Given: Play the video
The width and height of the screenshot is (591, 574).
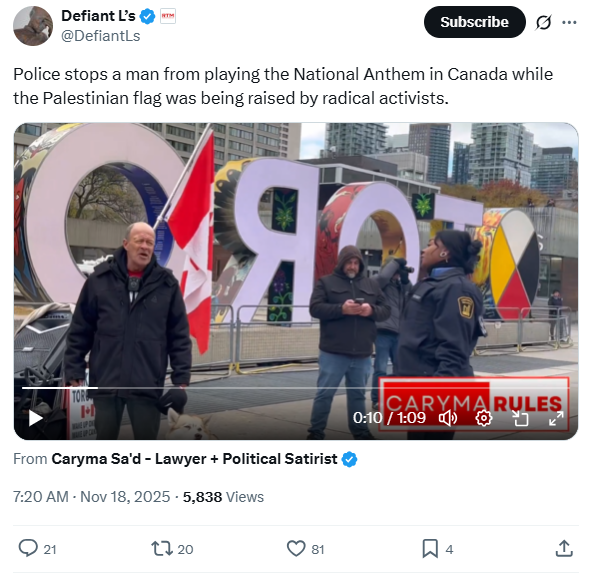Looking at the screenshot, I should tap(35, 418).
